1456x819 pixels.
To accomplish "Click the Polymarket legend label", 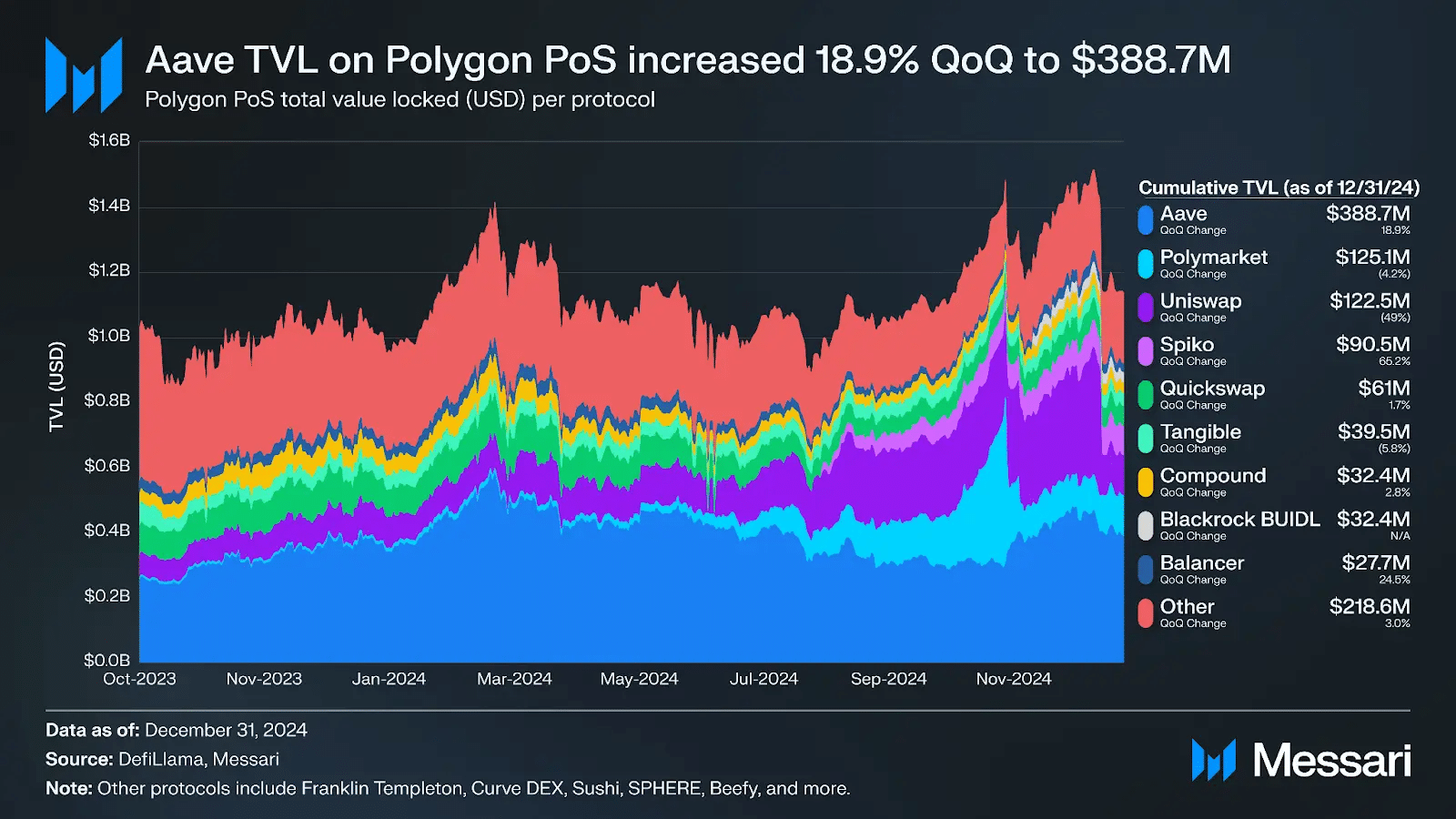I will point(1213,258).
